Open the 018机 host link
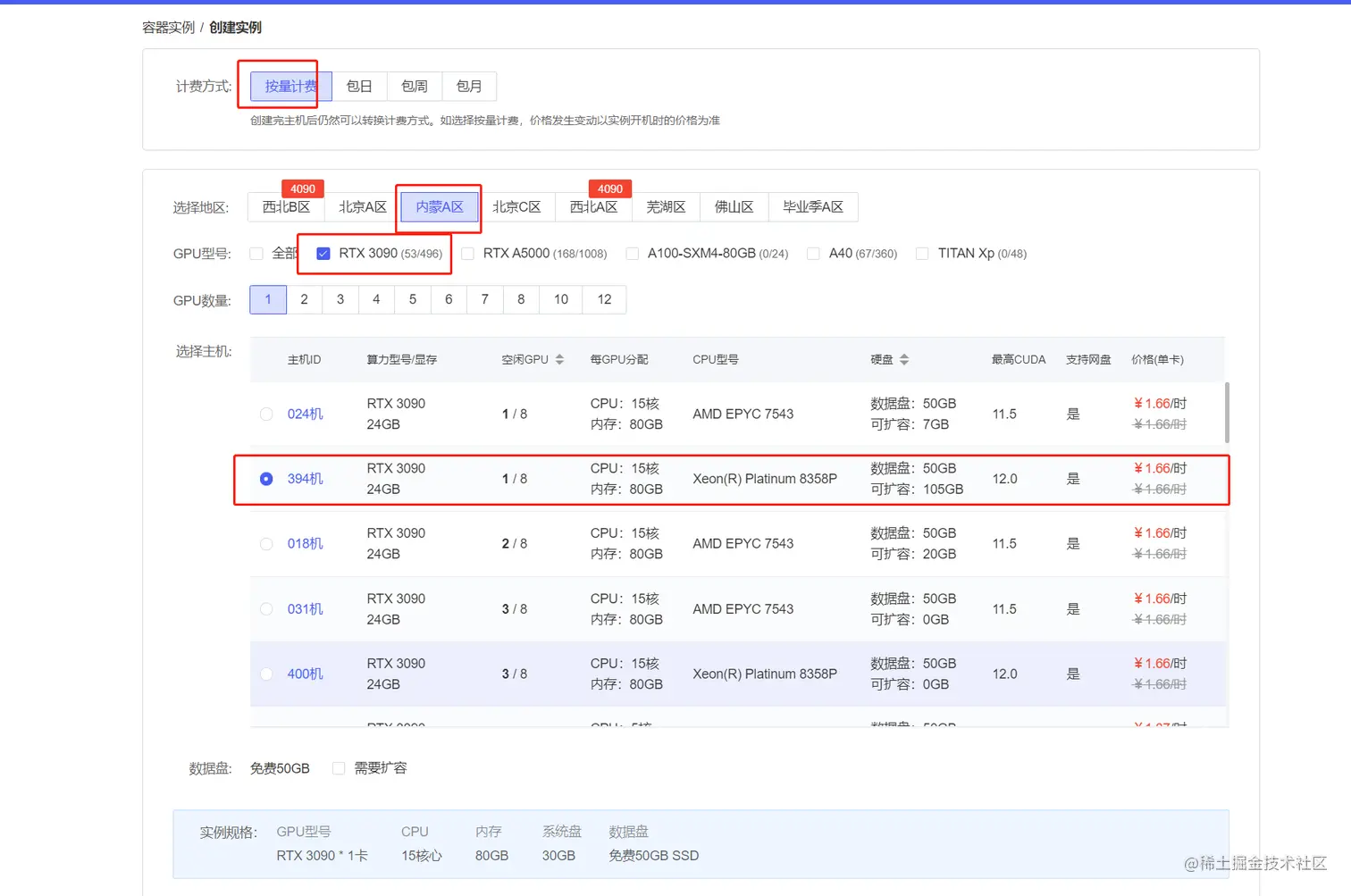This screenshot has width=1351, height=896. [305, 544]
